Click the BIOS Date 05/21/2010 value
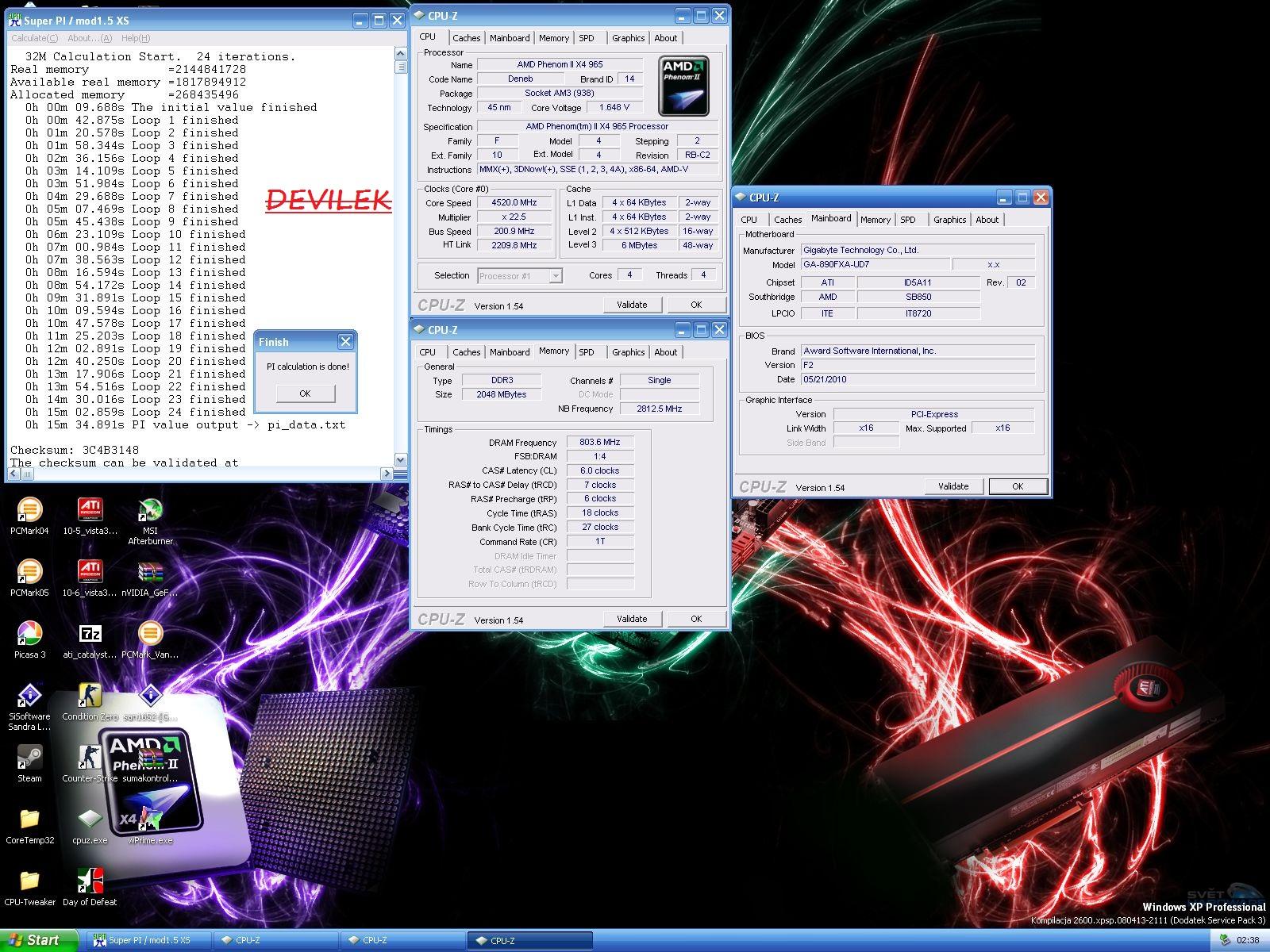This screenshot has width=1270, height=952. [917, 380]
